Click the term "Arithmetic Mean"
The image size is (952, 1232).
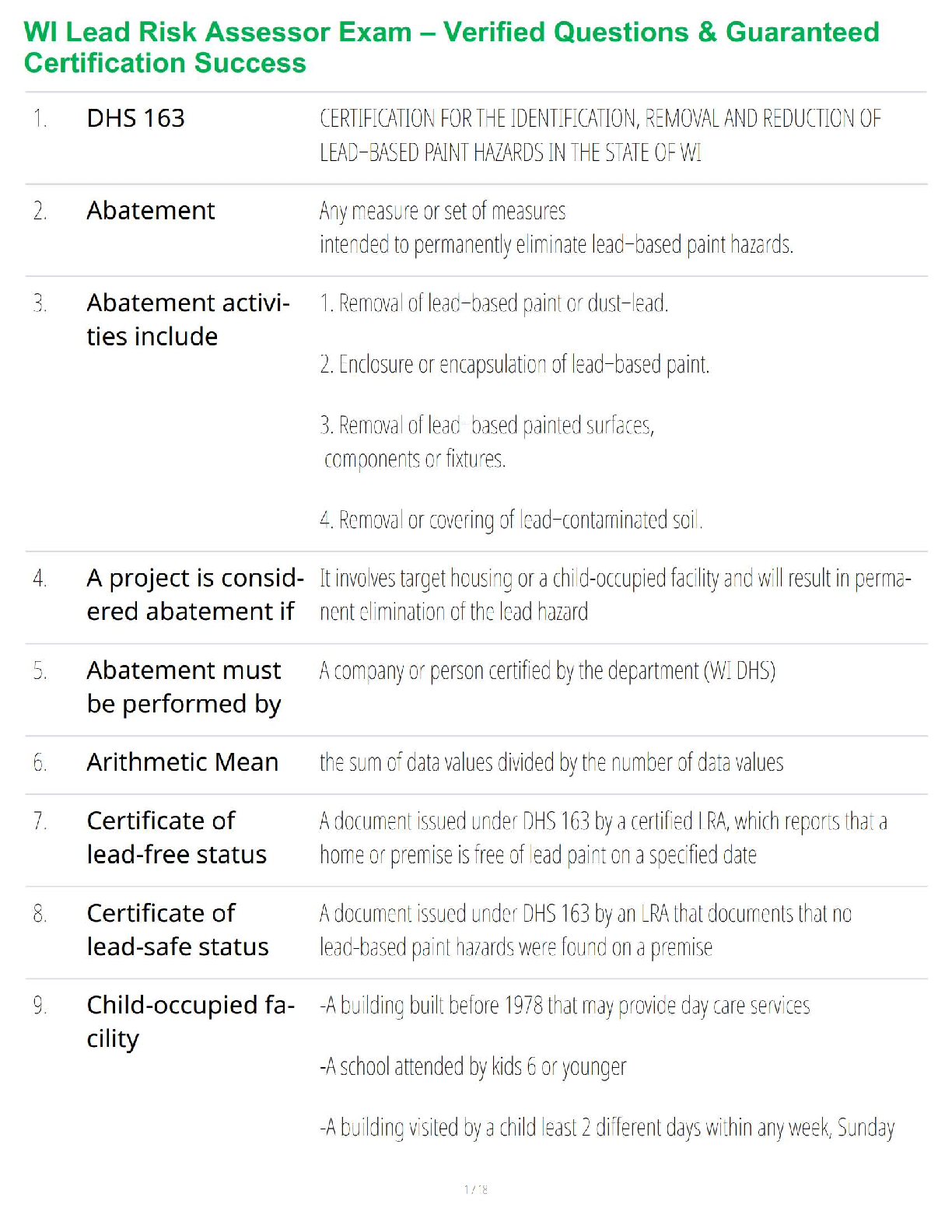[x=183, y=762]
